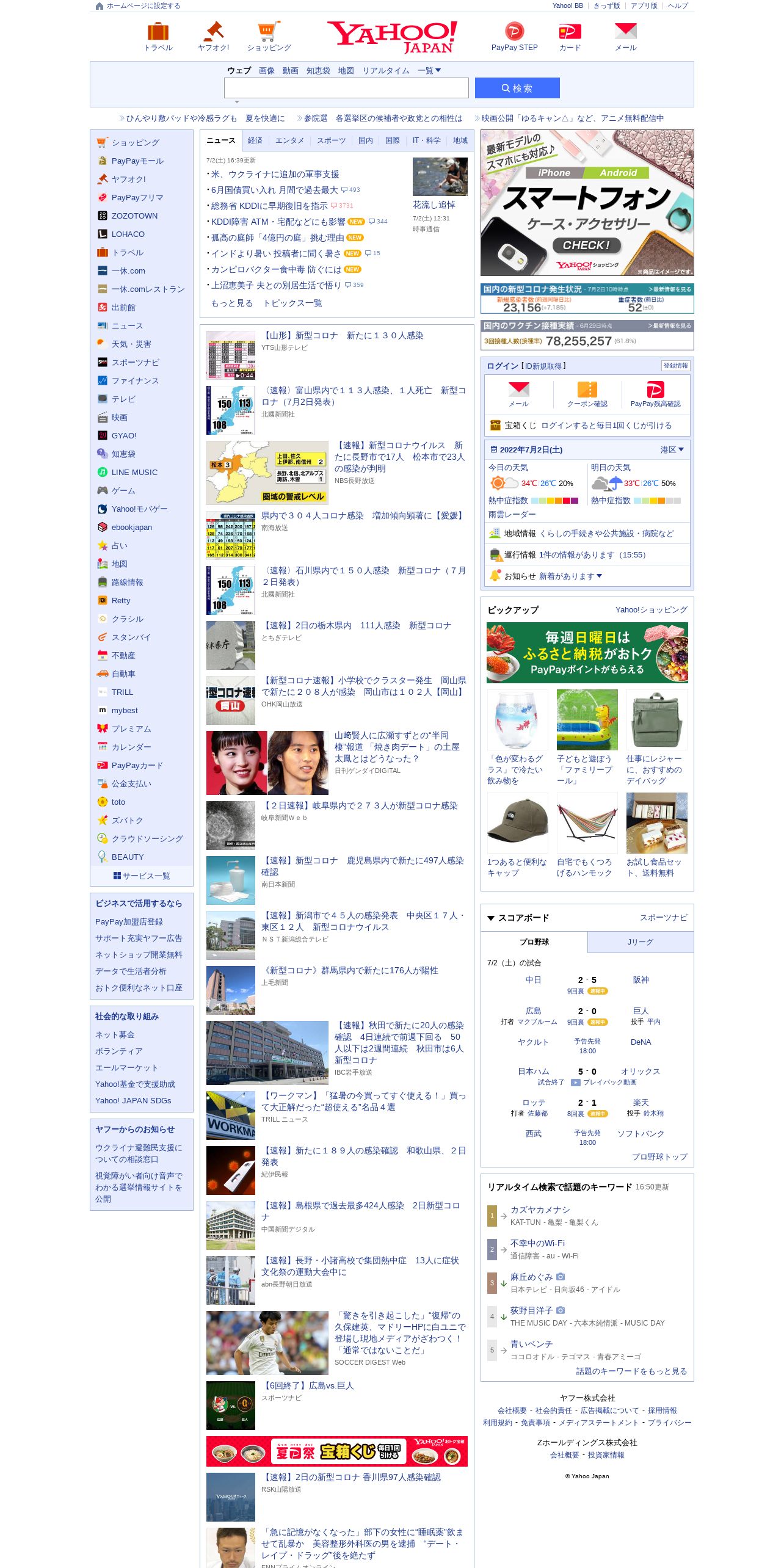The height and width of the screenshot is (1568, 784).
Task: Click the PayPay残高確認 icon in login box
Action: [x=655, y=390]
